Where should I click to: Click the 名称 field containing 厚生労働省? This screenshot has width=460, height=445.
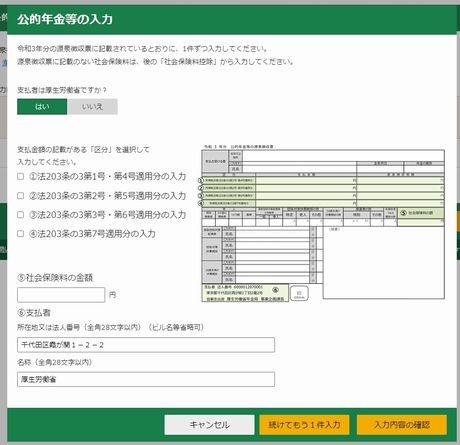146,379
